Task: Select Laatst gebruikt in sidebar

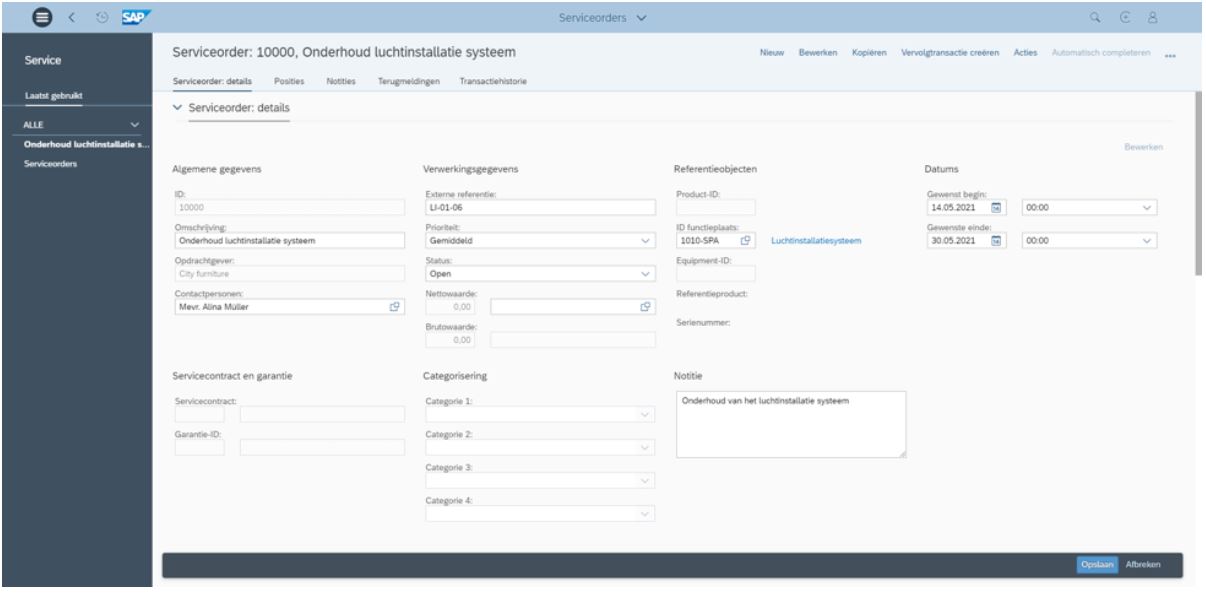Action: coord(52,97)
